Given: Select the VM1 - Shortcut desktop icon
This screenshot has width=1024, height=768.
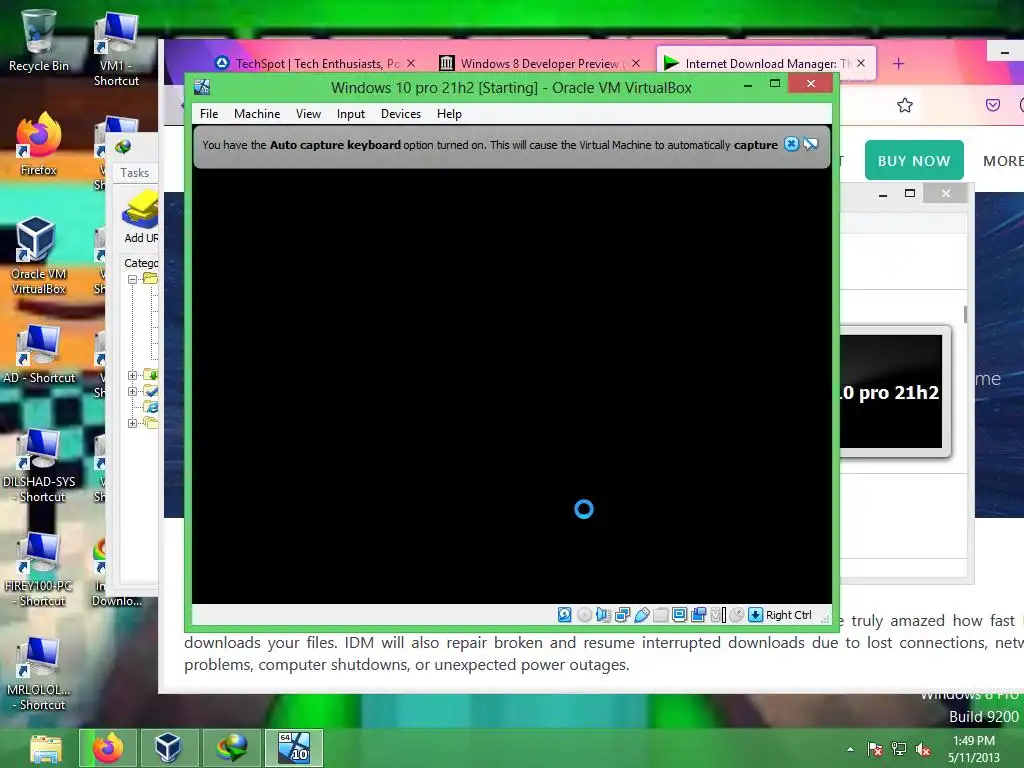Looking at the screenshot, I should pyautogui.click(x=116, y=49).
